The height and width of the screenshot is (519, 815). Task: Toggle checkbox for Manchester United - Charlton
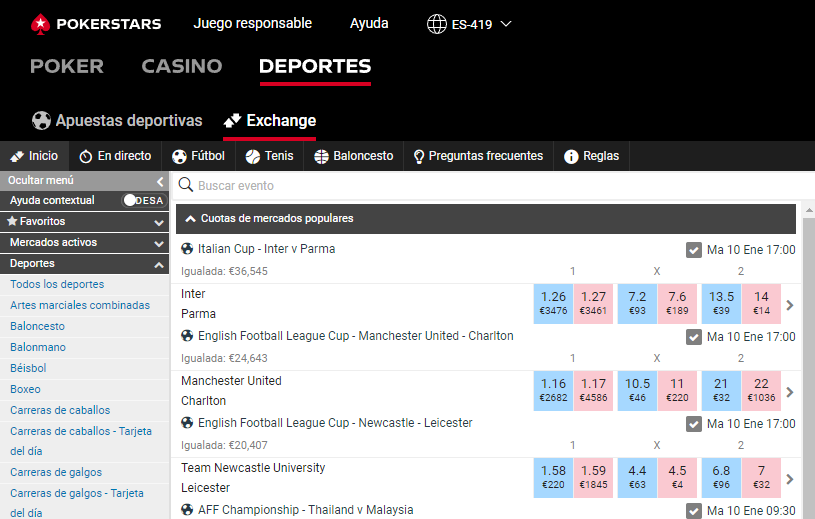tap(693, 337)
